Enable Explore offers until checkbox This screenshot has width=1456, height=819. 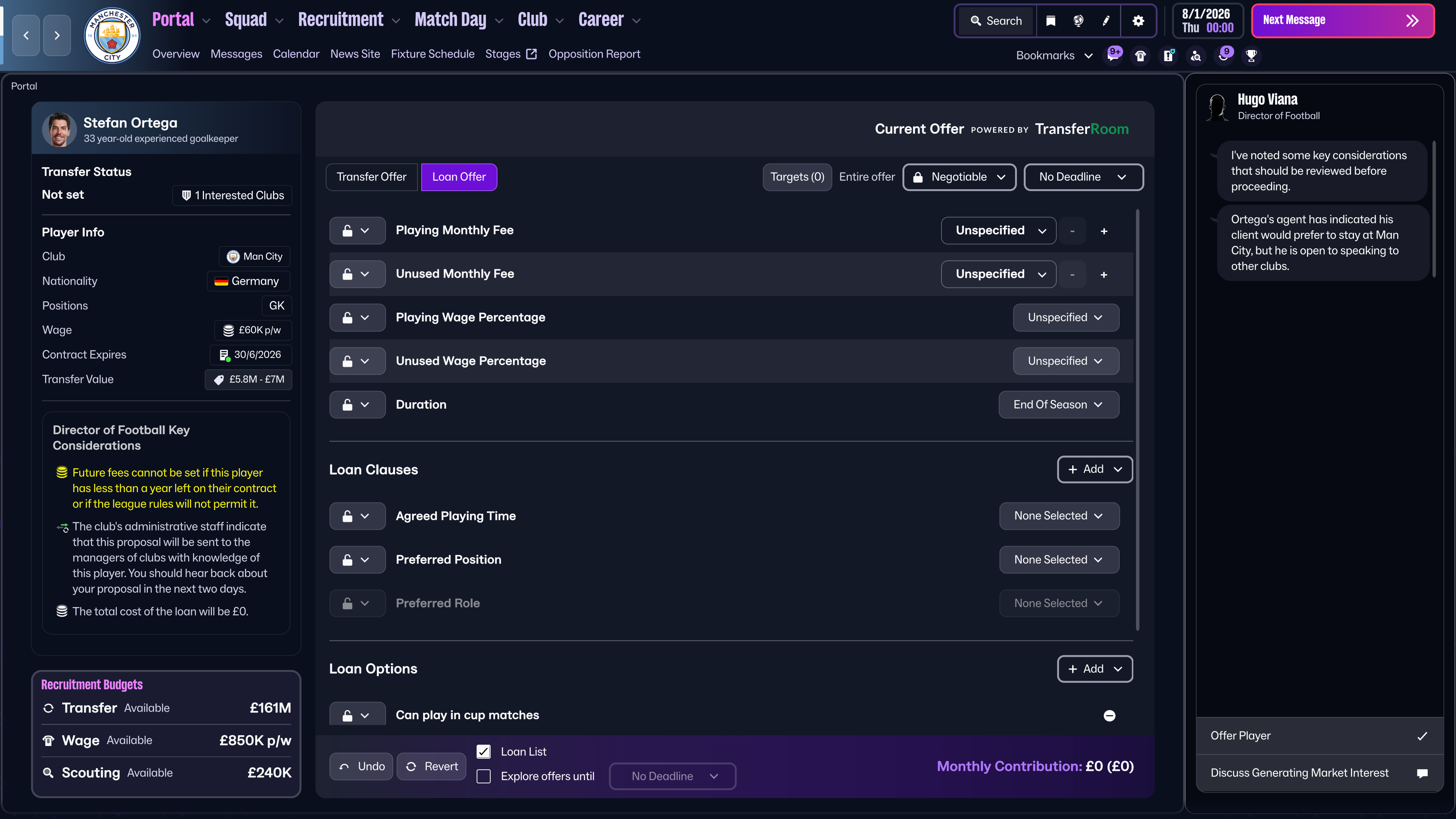click(x=483, y=776)
